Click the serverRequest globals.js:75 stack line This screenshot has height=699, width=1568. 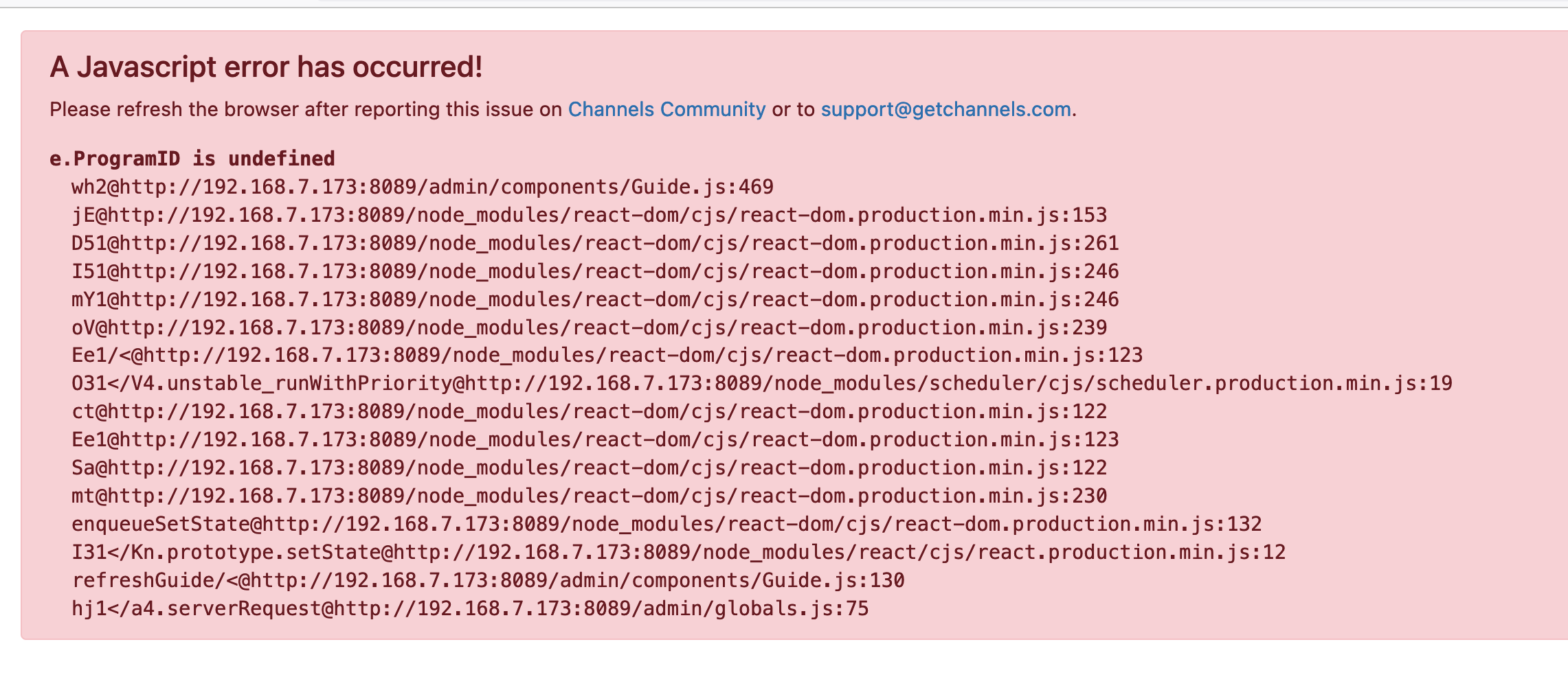pyautogui.click(x=470, y=608)
